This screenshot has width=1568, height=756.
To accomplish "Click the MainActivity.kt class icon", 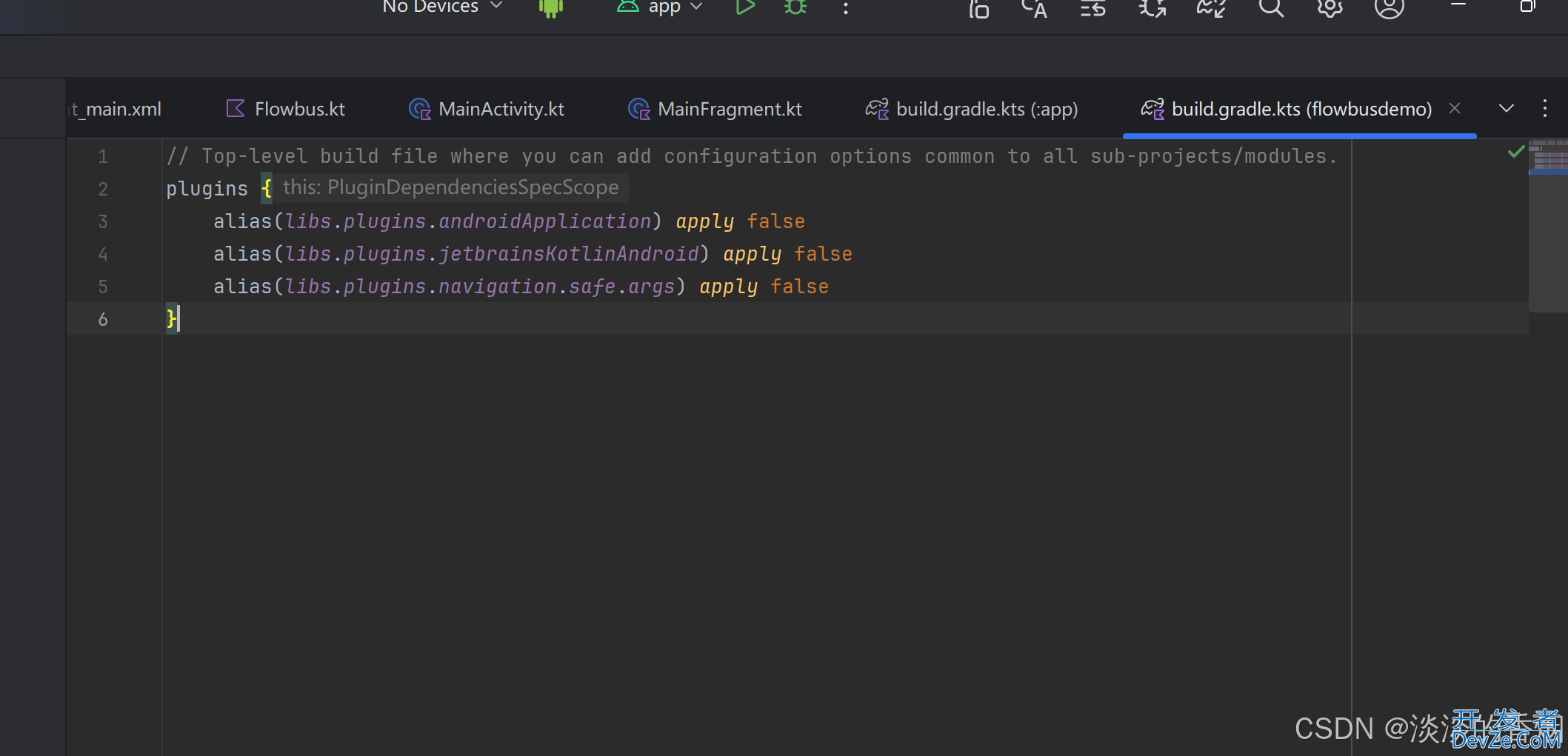I will click(x=420, y=110).
